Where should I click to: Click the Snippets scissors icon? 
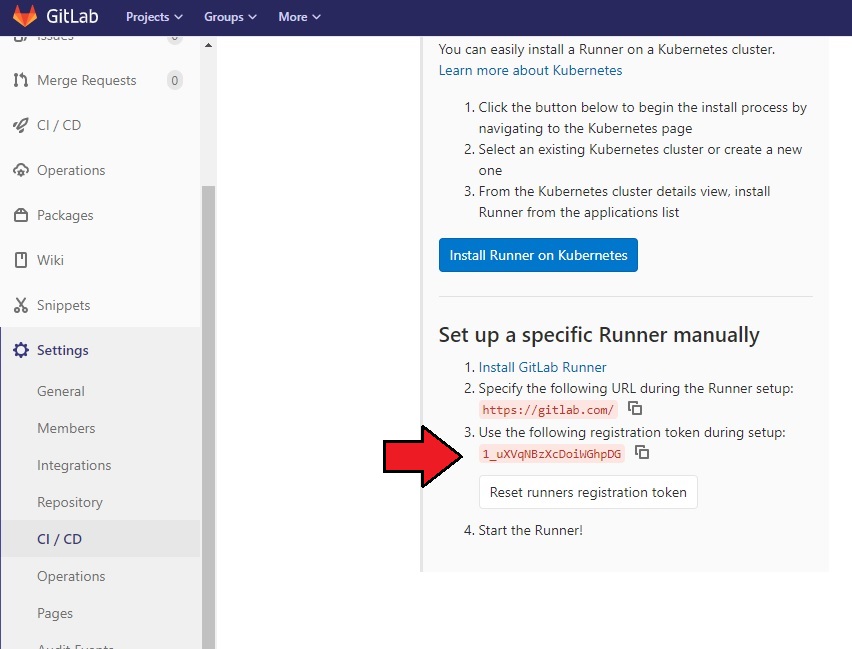click(20, 305)
